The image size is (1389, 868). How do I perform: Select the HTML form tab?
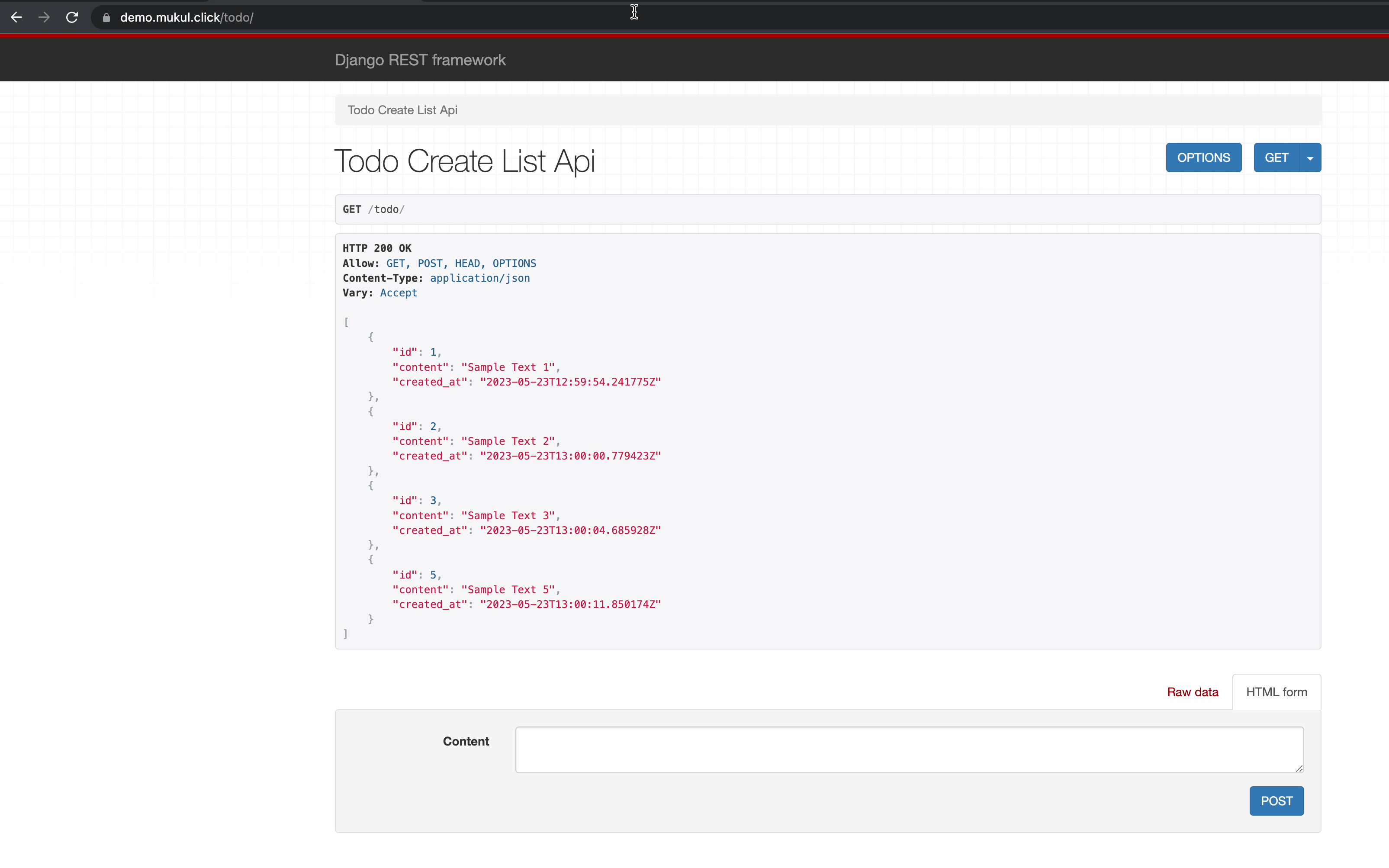(x=1276, y=692)
